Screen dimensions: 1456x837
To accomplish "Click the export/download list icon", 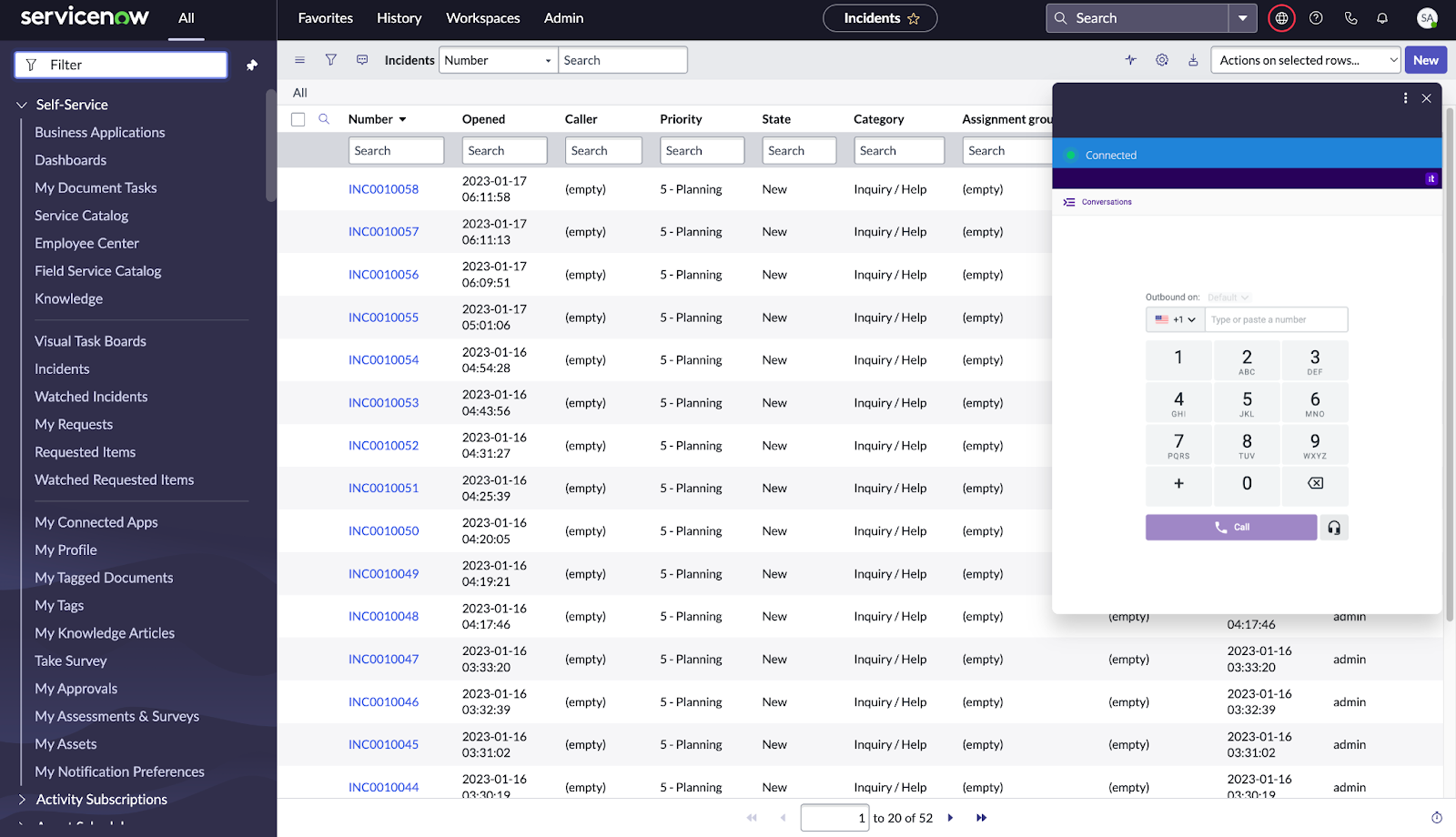I will click(1193, 59).
